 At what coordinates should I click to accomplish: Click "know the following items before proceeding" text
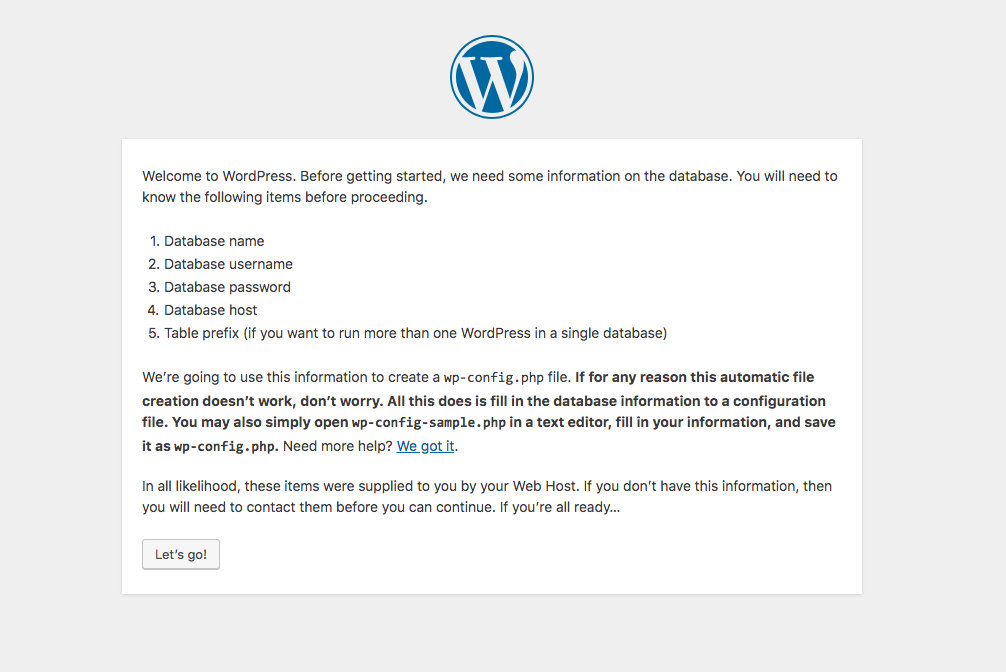click(x=285, y=198)
